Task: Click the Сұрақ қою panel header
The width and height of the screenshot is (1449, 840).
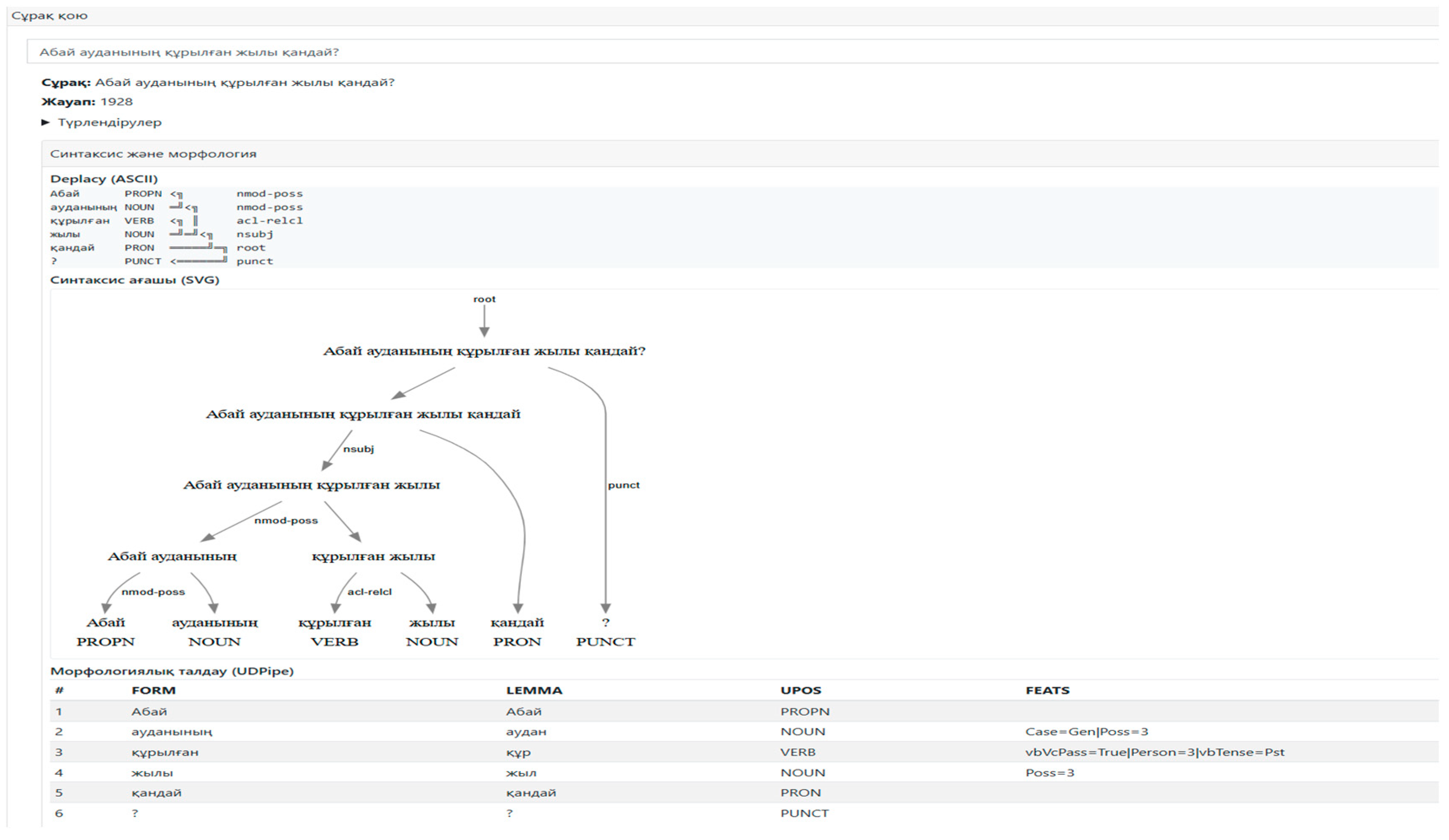Action: point(50,16)
